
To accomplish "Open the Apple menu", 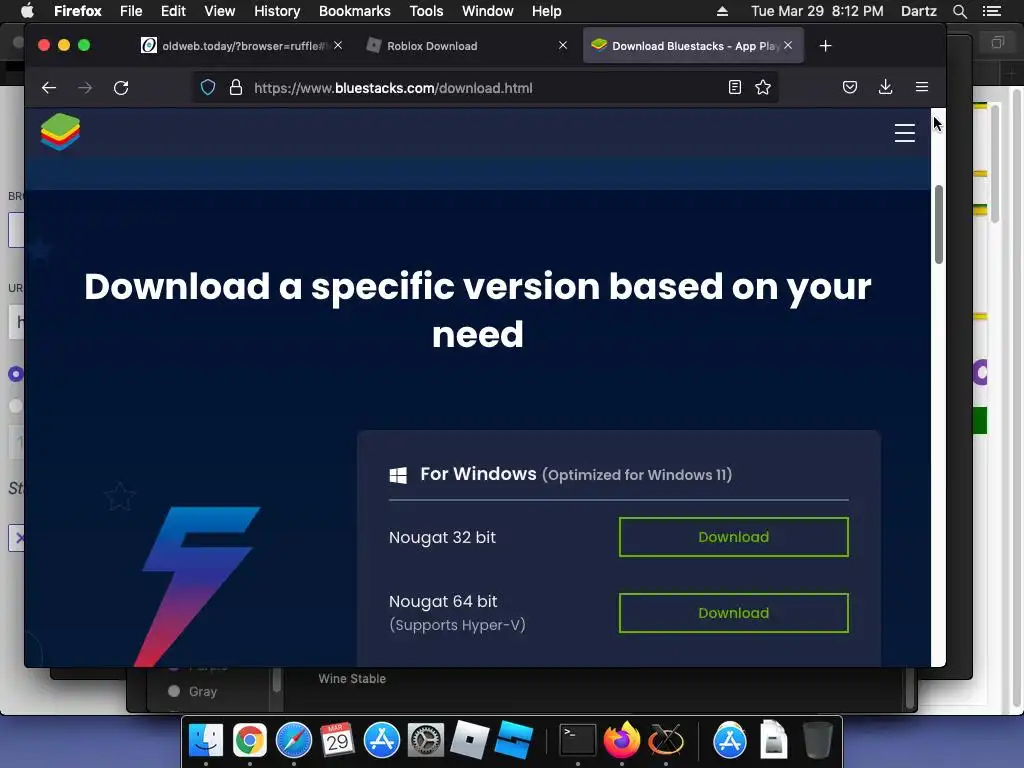I will (27, 11).
